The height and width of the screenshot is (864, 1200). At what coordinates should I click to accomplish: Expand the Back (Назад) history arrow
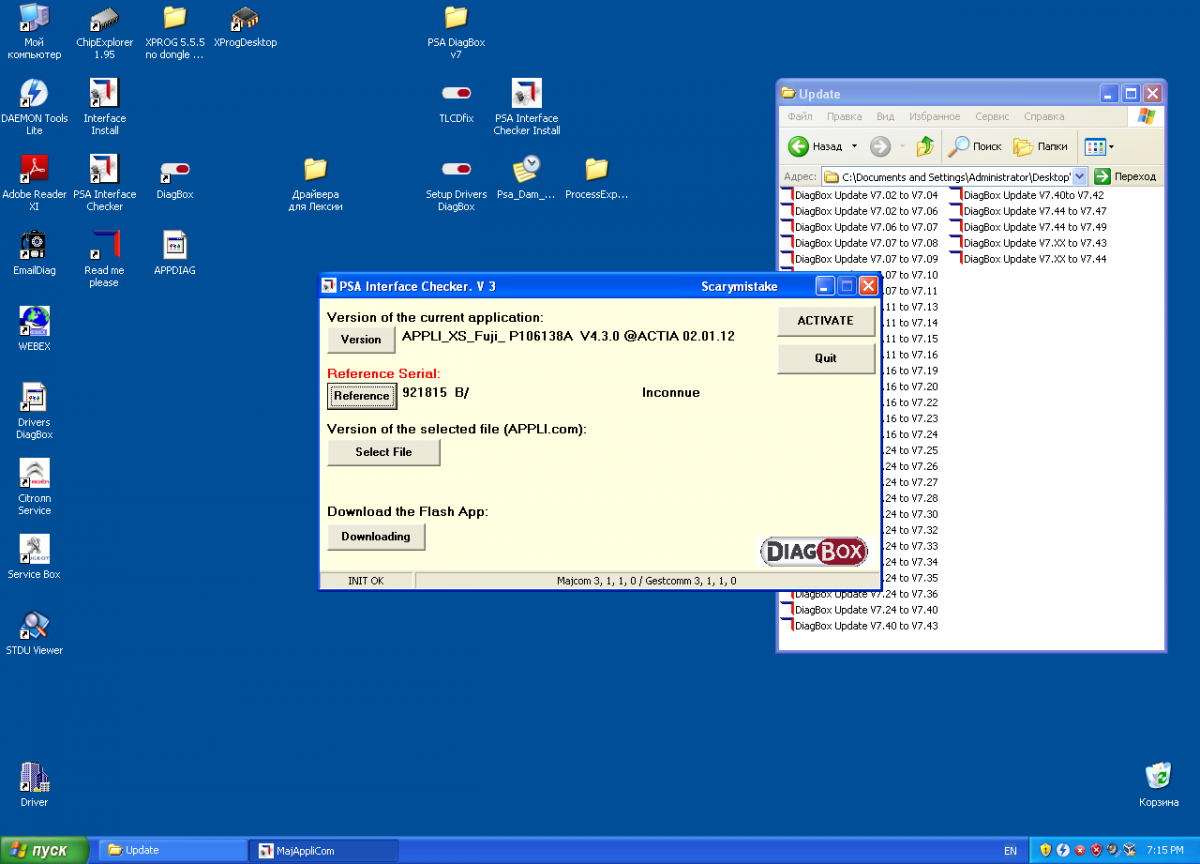click(x=854, y=147)
